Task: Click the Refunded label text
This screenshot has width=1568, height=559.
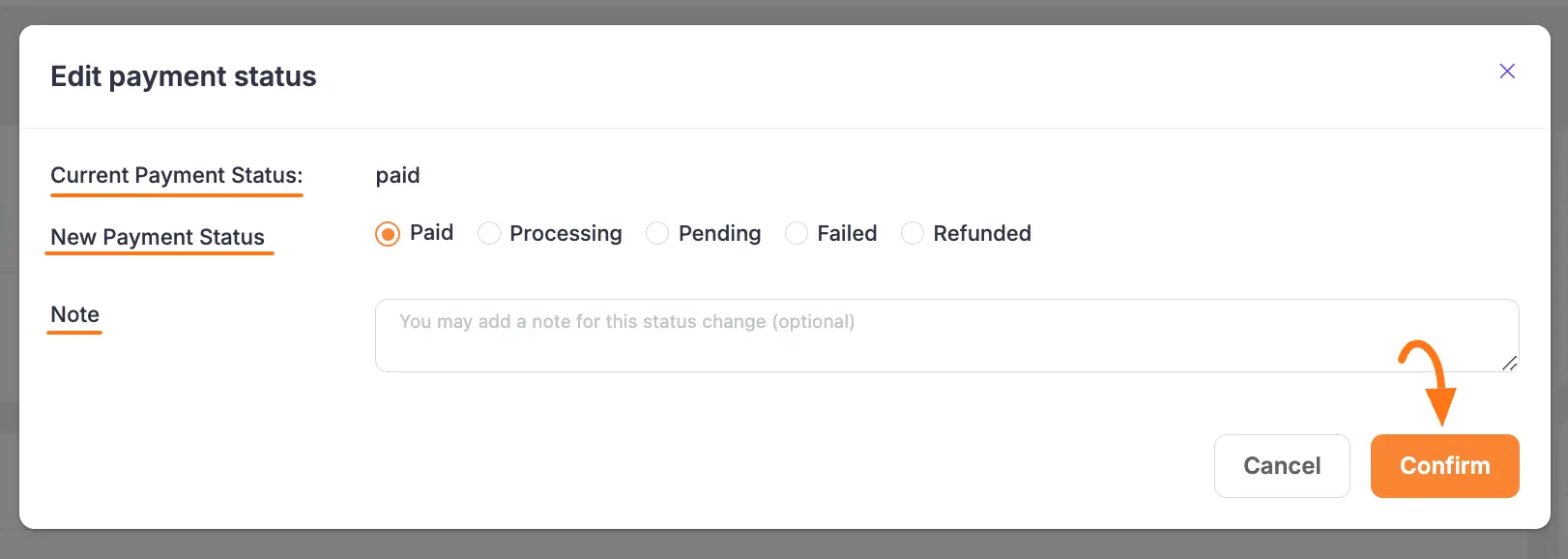Action: 981,233
